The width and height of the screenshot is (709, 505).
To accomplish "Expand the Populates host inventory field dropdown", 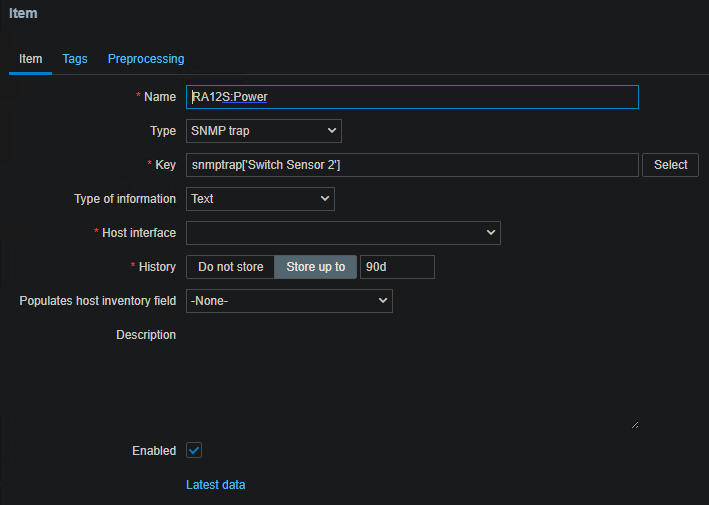I will click(x=289, y=301).
